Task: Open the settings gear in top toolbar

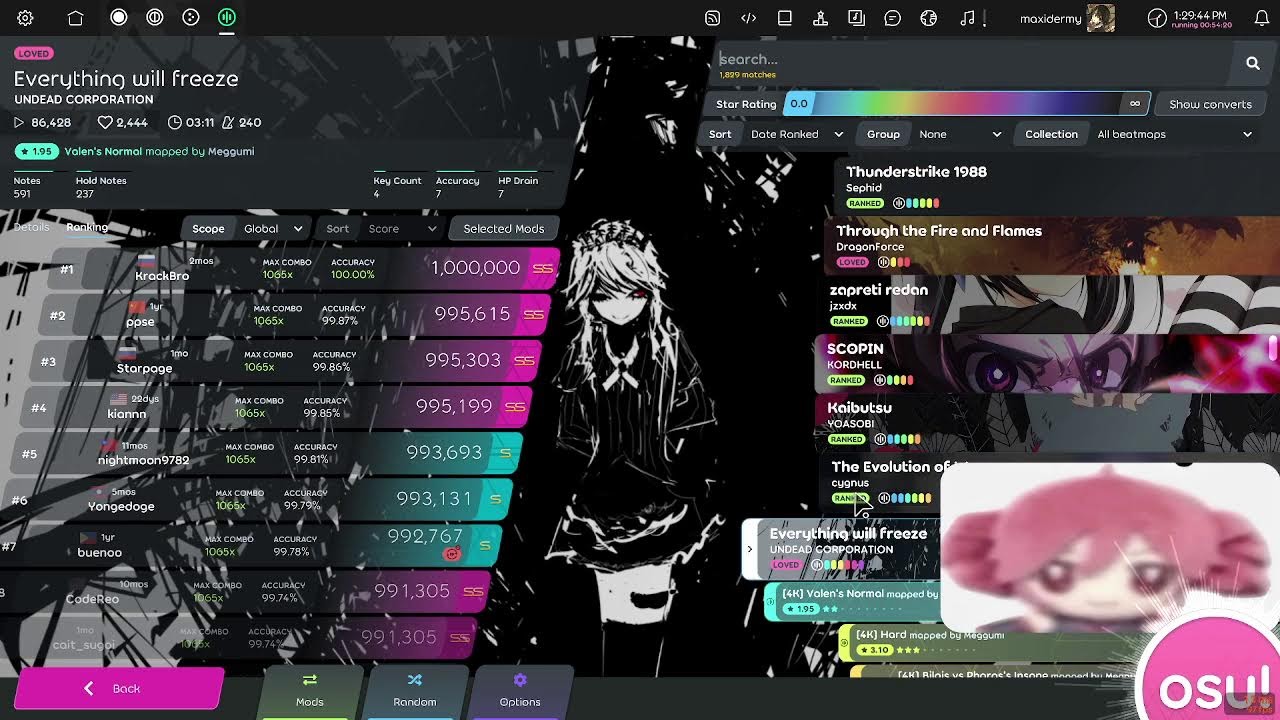Action: click(25, 18)
